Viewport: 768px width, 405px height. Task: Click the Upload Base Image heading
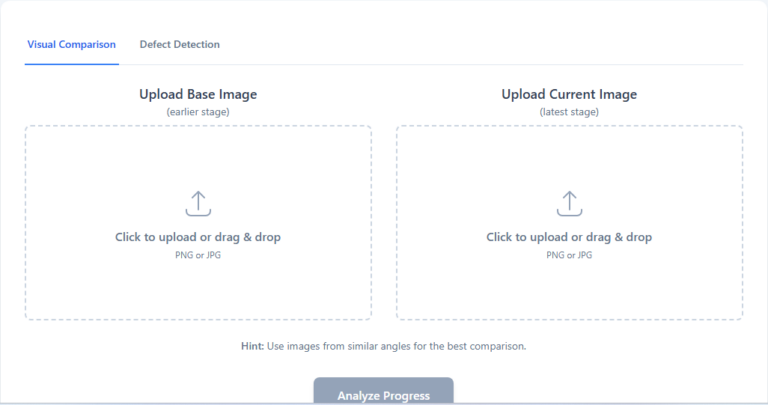pyautogui.click(x=198, y=94)
